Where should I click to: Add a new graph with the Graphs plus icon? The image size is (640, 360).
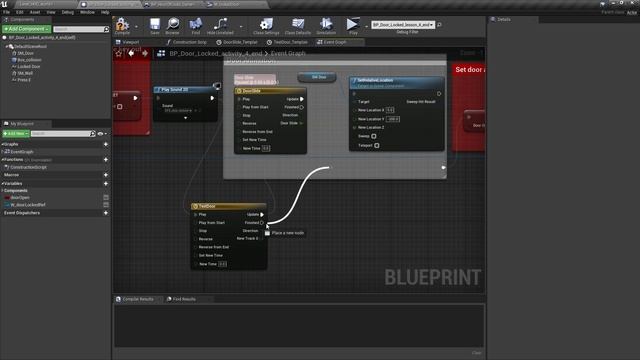click(106, 144)
